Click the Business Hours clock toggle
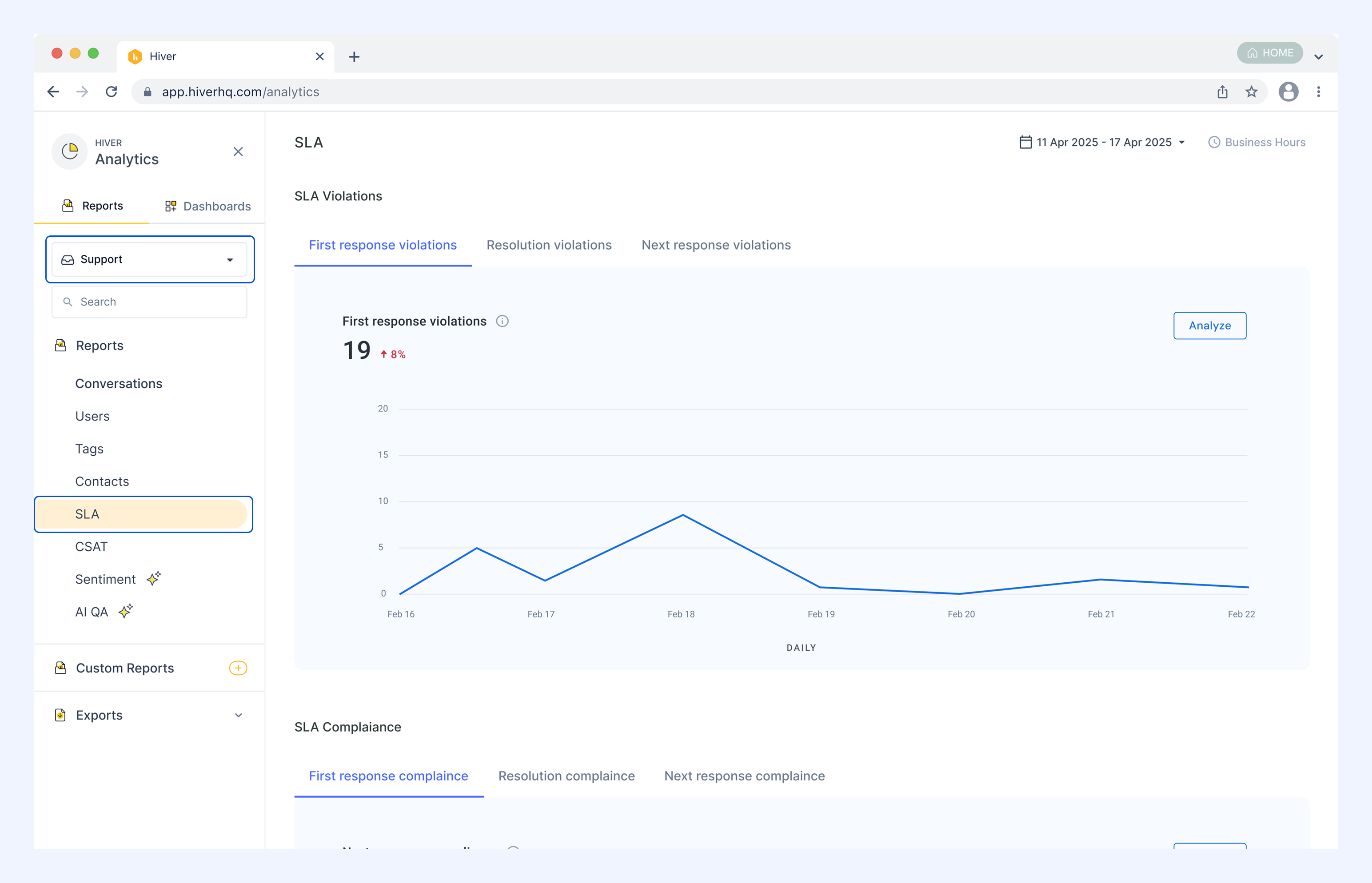This screenshot has width=1372, height=883. coord(1256,142)
